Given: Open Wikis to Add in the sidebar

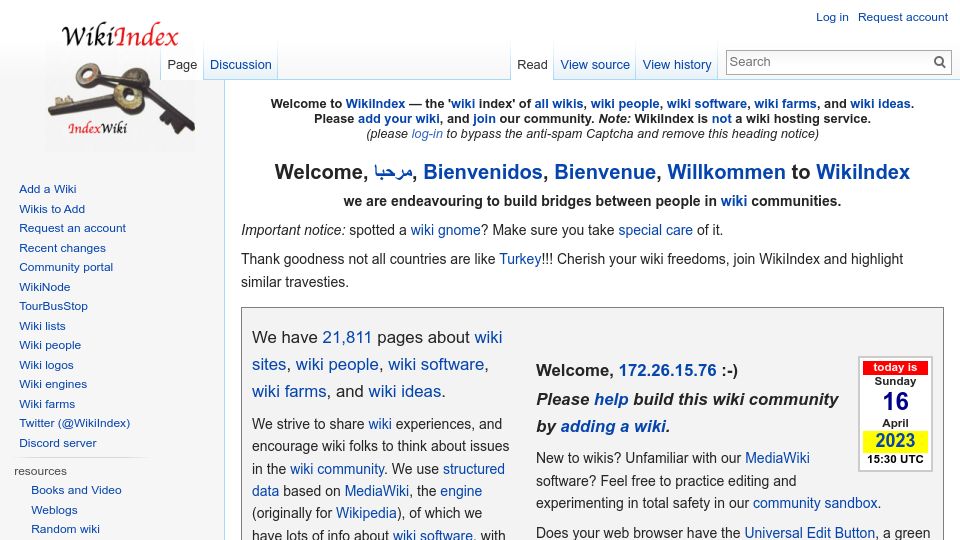Looking at the screenshot, I should coord(52,209).
